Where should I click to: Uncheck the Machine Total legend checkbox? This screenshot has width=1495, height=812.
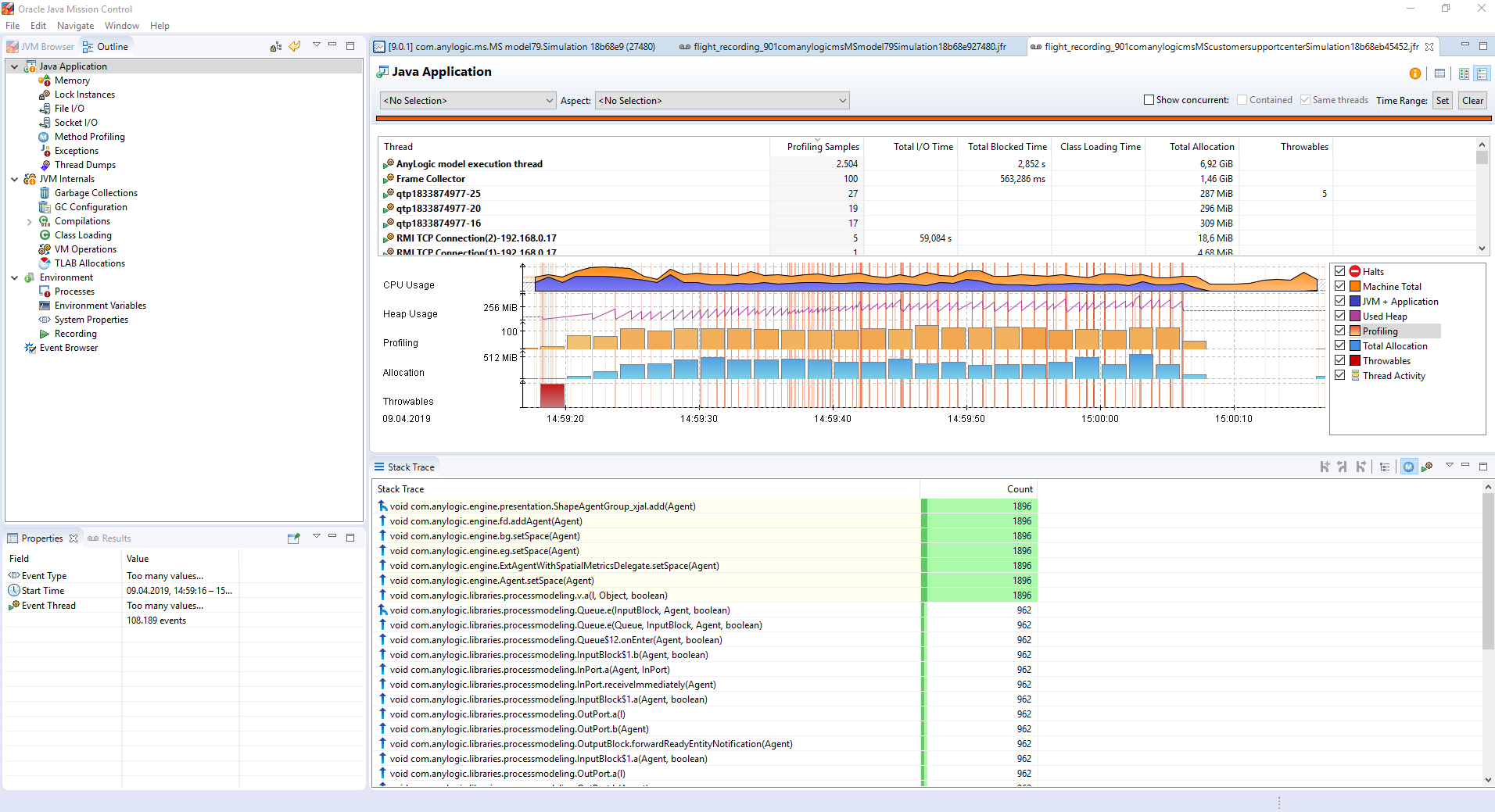coord(1339,286)
